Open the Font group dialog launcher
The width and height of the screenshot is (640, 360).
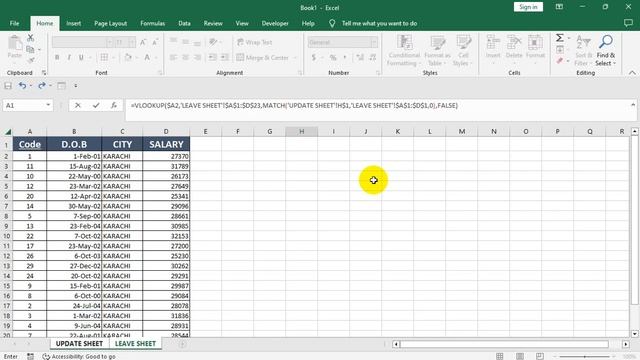[x=160, y=73]
